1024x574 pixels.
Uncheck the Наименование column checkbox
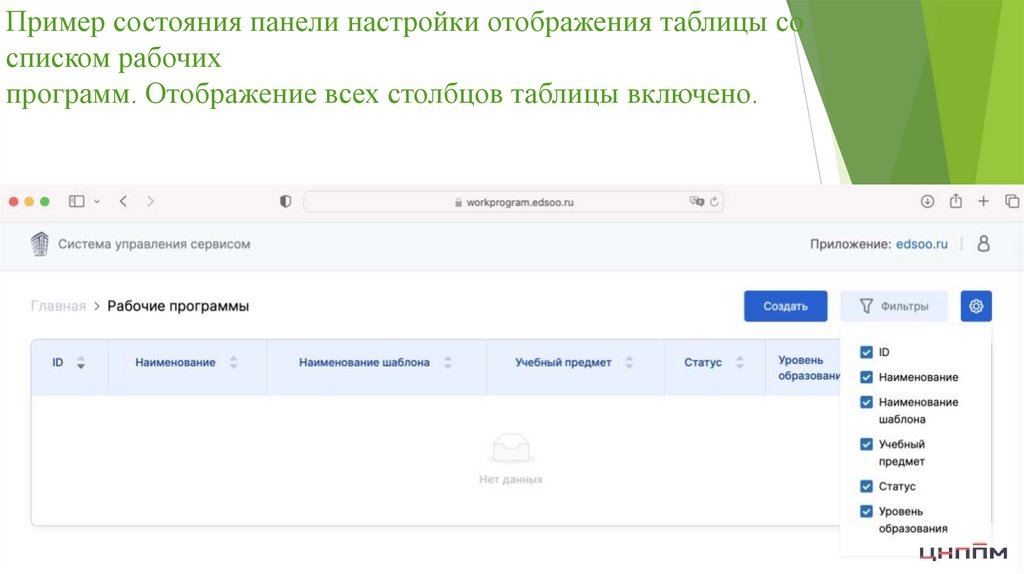pos(866,377)
